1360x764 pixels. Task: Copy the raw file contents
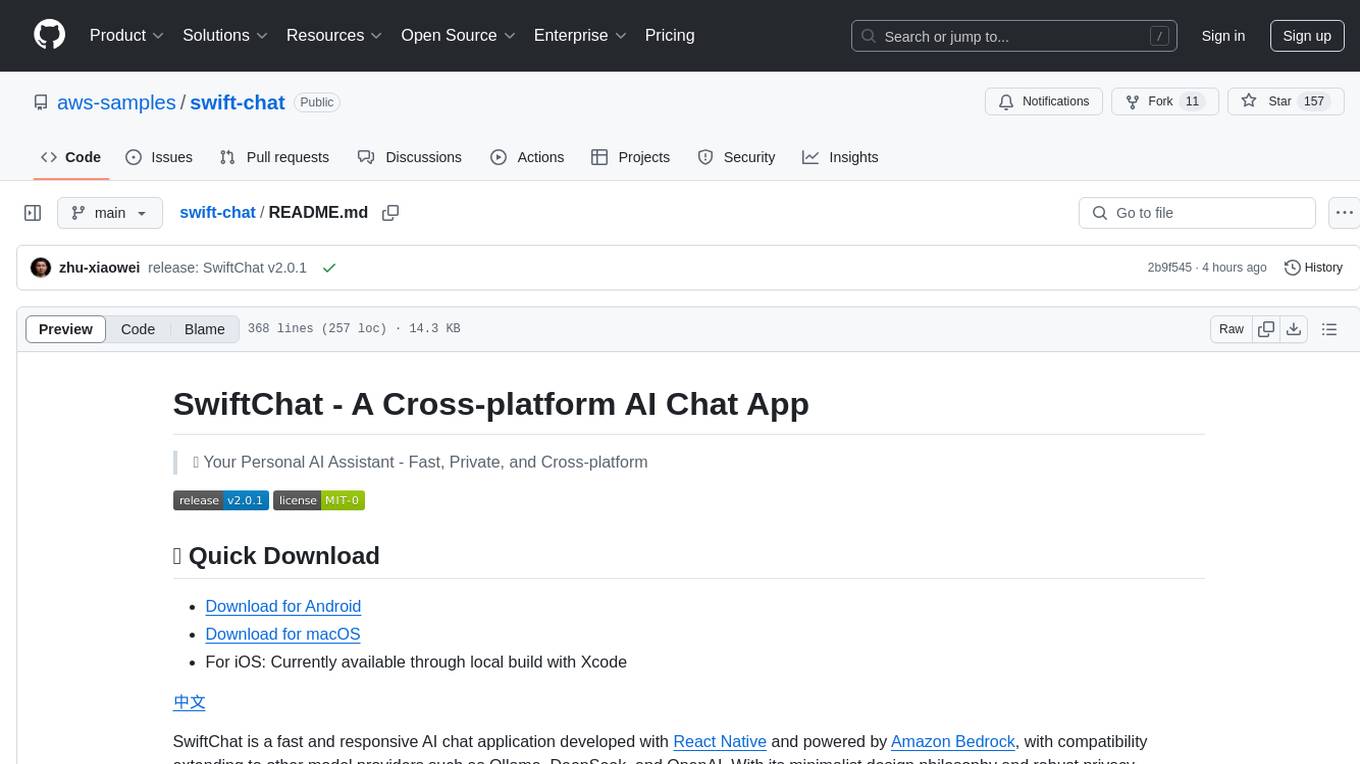pos(1266,329)
